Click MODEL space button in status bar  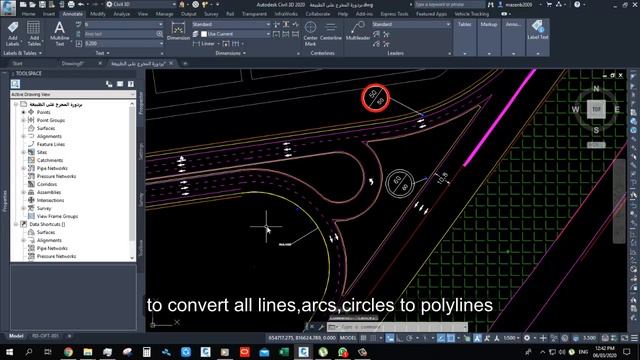pos(348,338)
